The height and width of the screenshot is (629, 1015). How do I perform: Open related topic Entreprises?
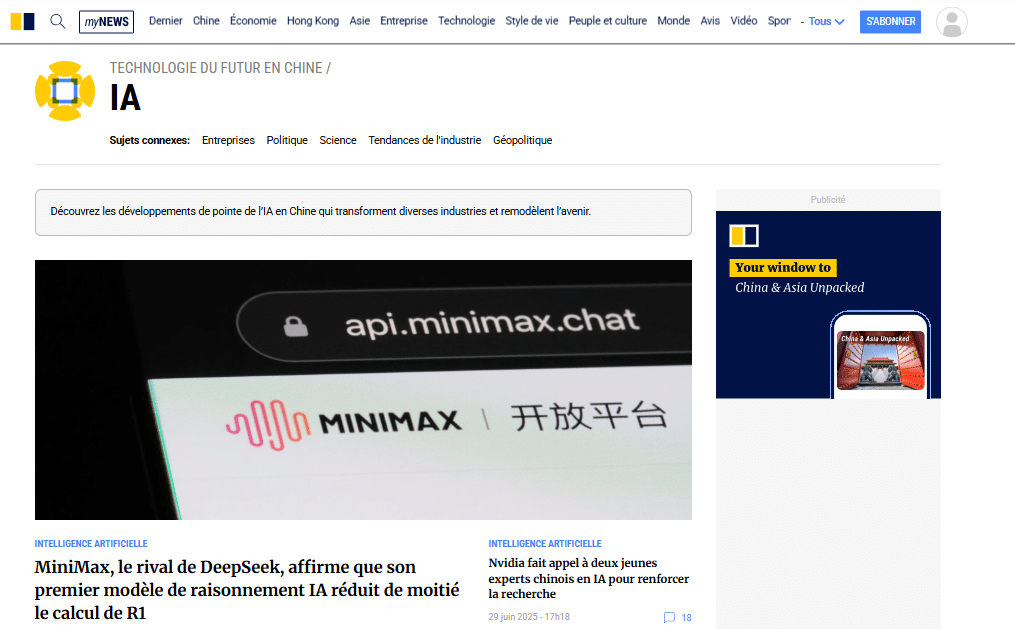(x=229, y=140)
